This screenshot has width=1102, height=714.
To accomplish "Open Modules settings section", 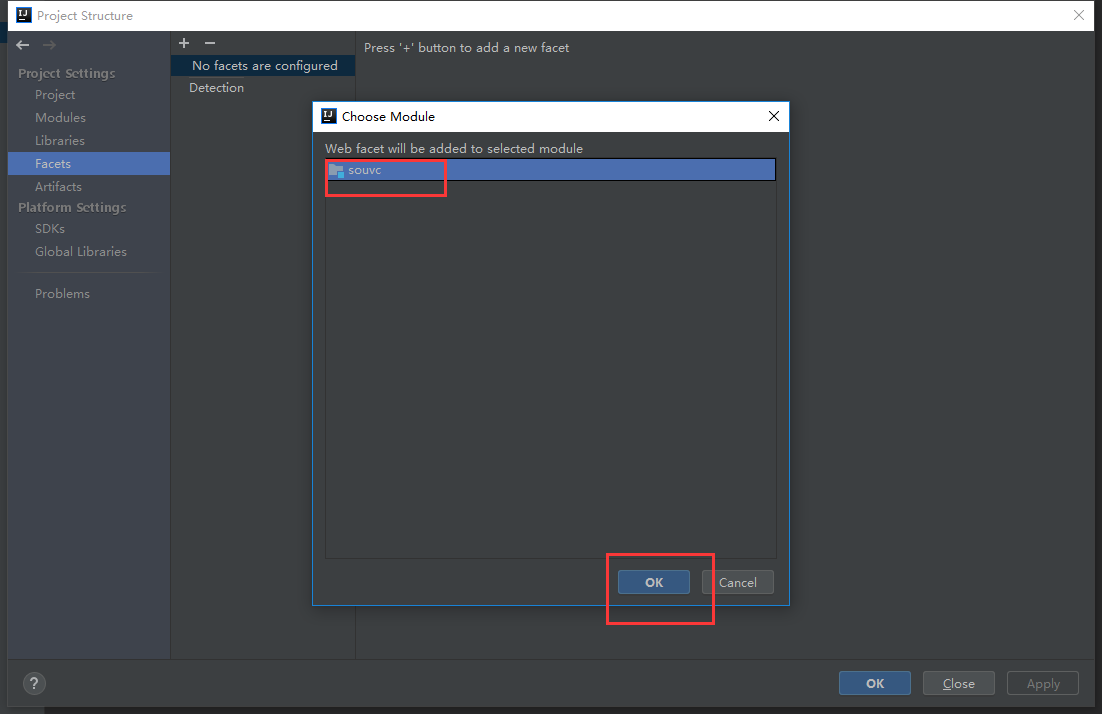I will click(60, 117).
